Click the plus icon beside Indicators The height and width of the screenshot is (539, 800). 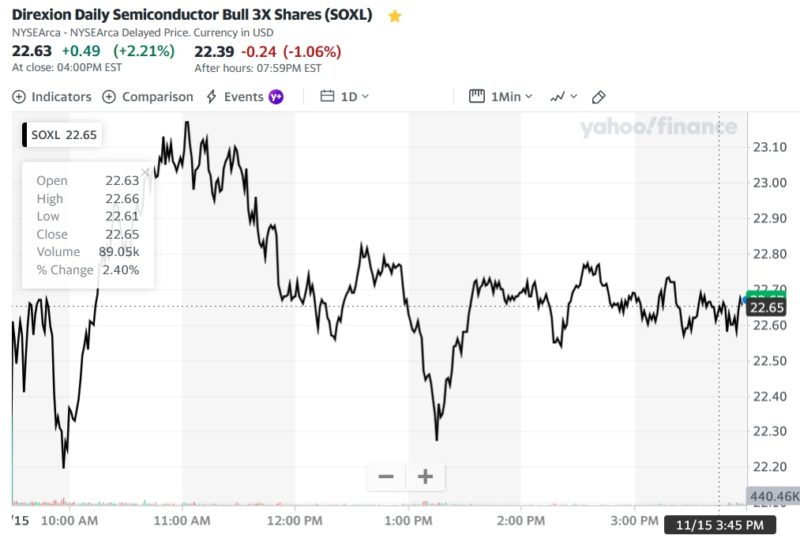(19, 97)
